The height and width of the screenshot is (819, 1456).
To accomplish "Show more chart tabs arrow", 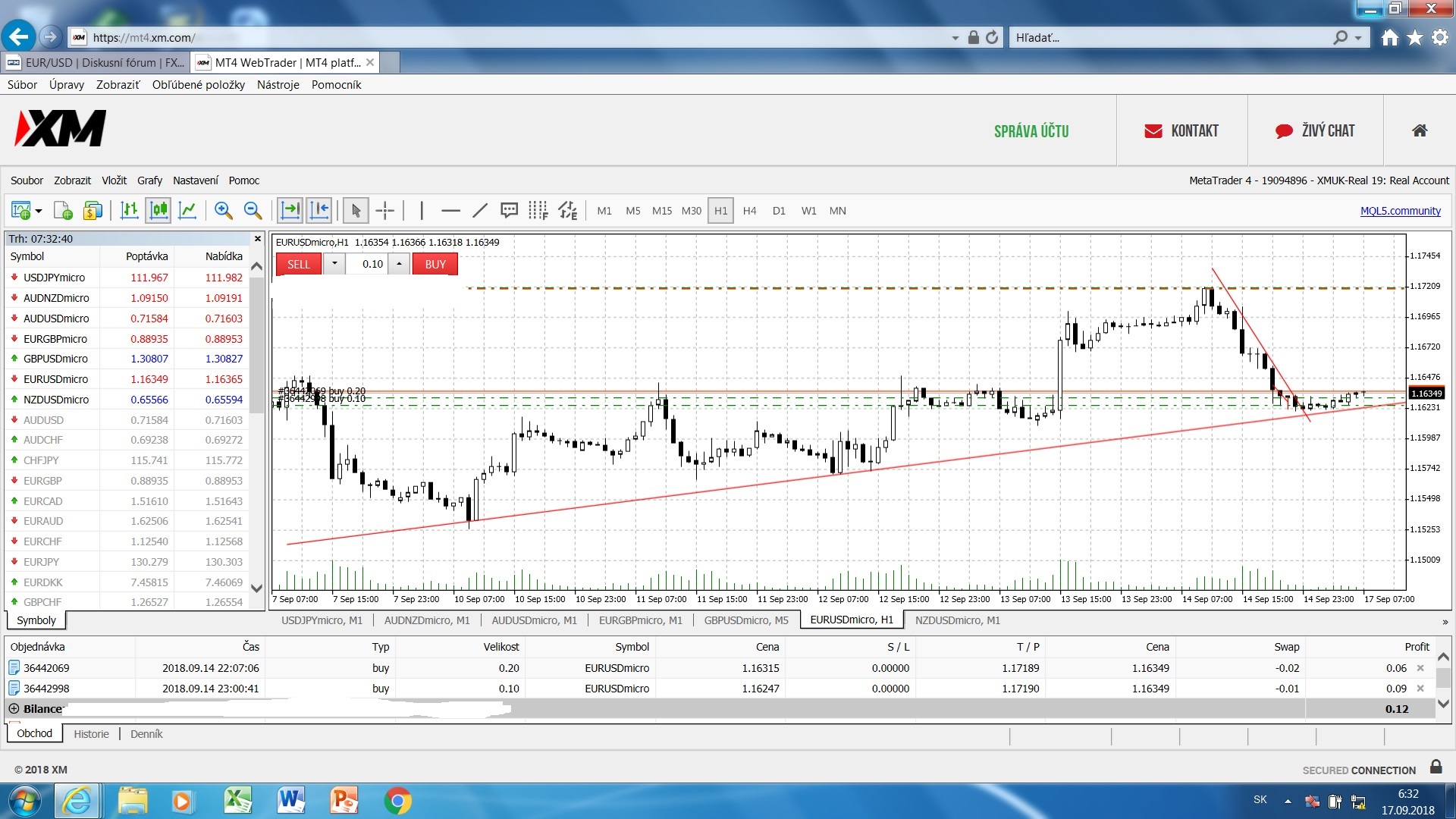I will (1445, 622).
